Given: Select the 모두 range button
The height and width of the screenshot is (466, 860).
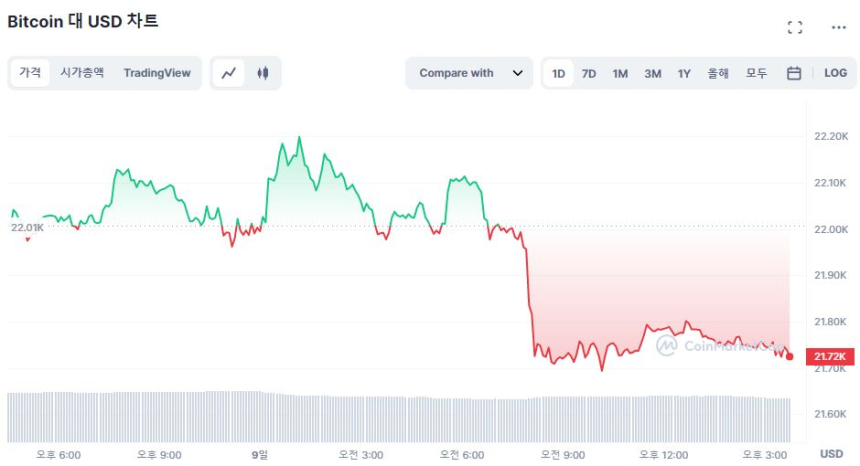Looking at the screenshot, I should click(756, 73).
